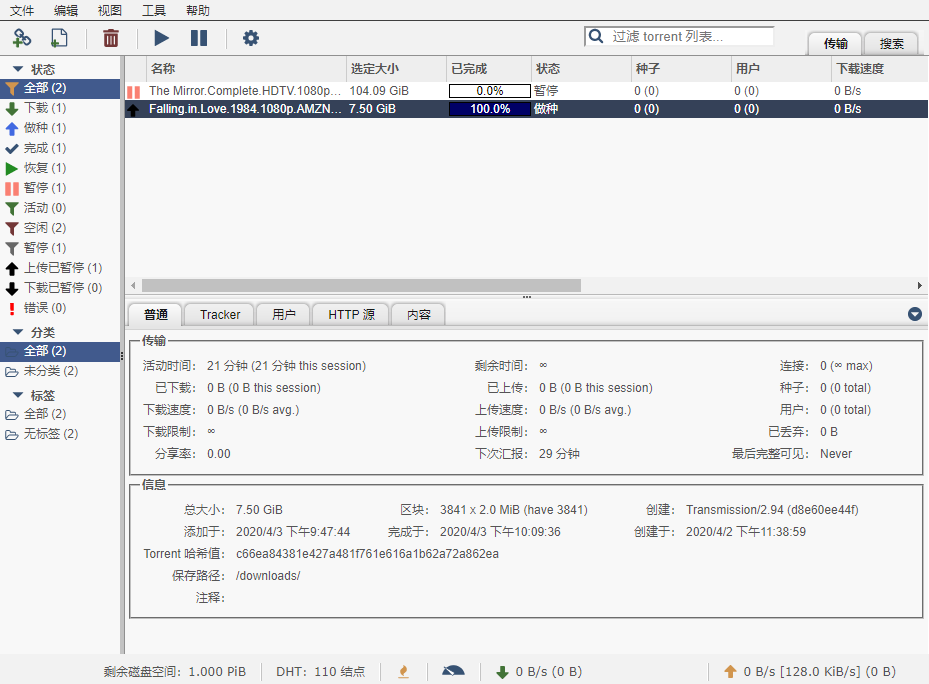Collapse the 分类 sidebar section
The width and height of the screenshot is (929, 684).
coord(18,332)
